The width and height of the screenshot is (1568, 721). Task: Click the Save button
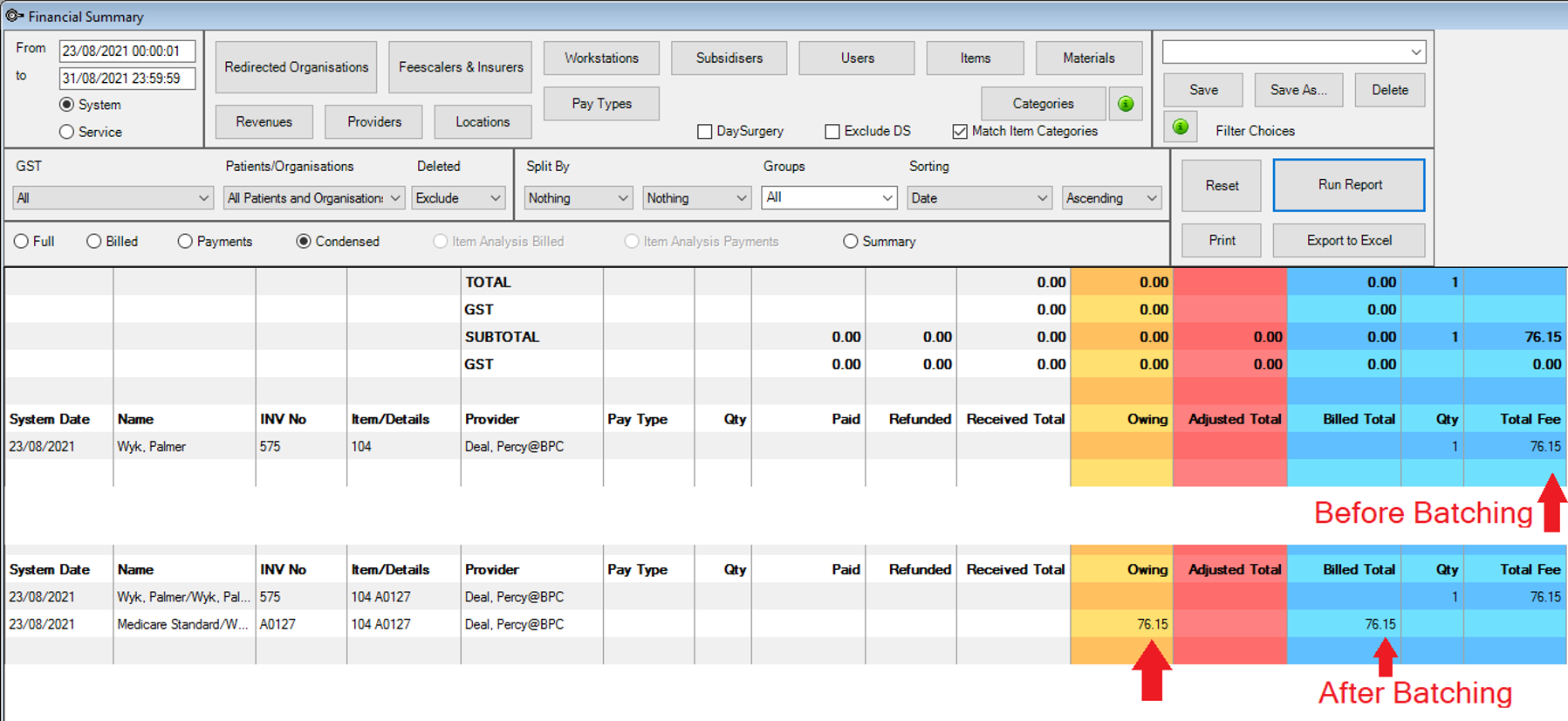coord(1203,90)
